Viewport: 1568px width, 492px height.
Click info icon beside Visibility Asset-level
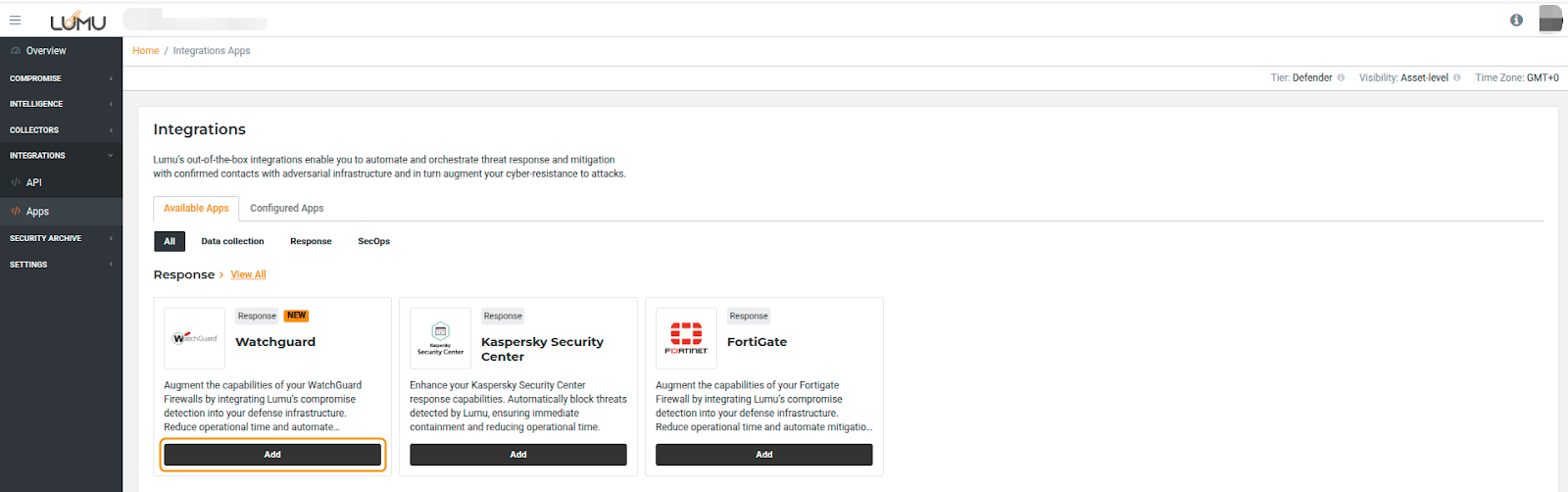click(1456, 78)
